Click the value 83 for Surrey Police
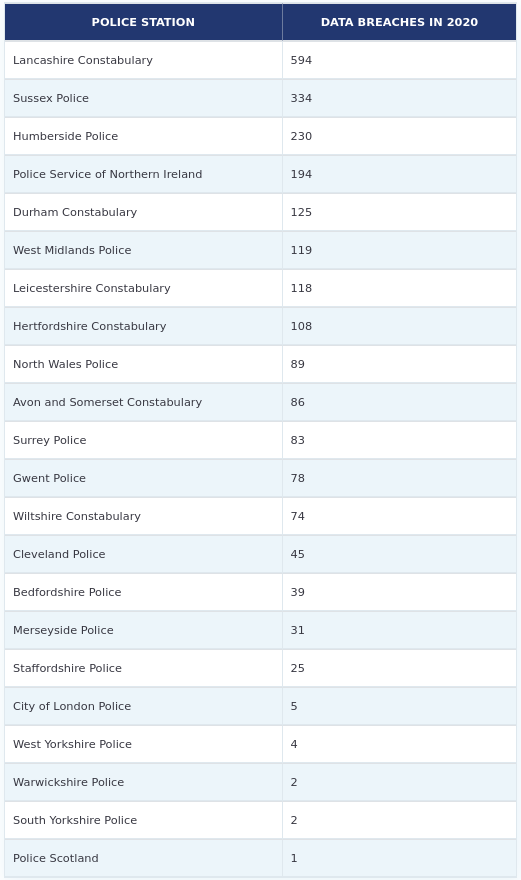The height and width of the screenshot is (880, 521). click(x=298, y=441)
